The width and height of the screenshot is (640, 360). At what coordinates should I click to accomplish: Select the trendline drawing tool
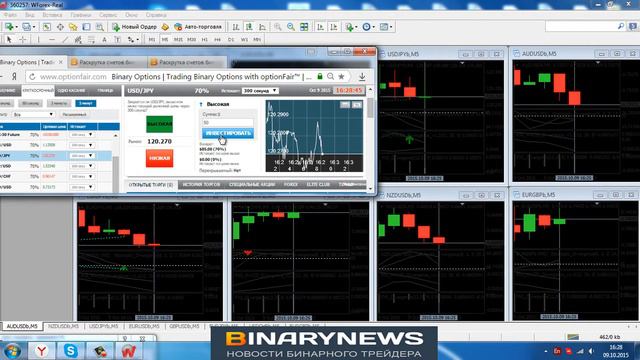tap(65, 40)
